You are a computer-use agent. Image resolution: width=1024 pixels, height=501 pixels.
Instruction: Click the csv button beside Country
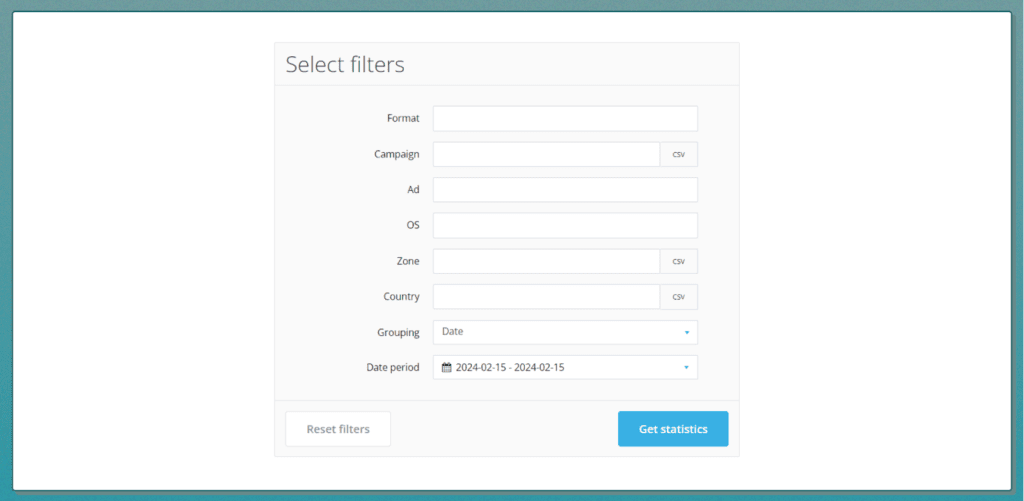coord(678,297)
